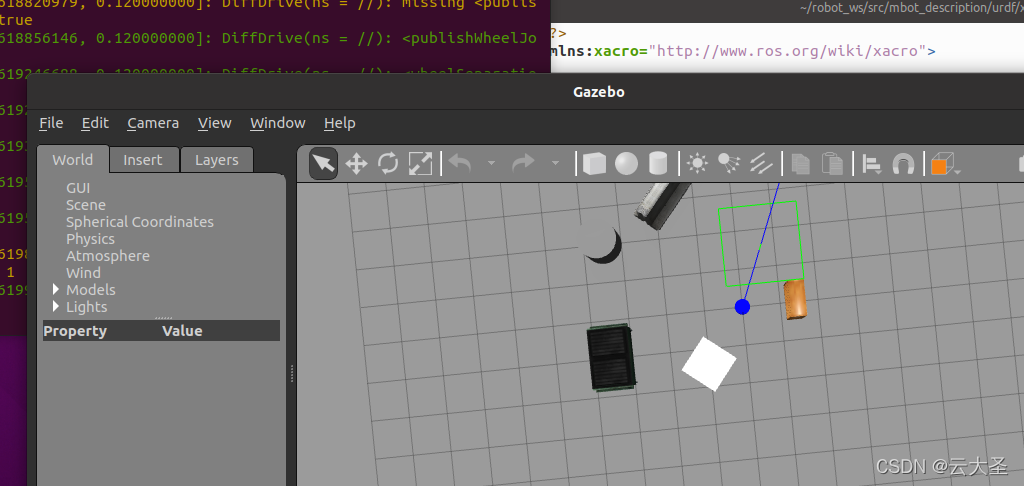The height and width of the screenshot is (486, 1024).
Task: Insert a cylinder shape
Action: click(658, 163)
